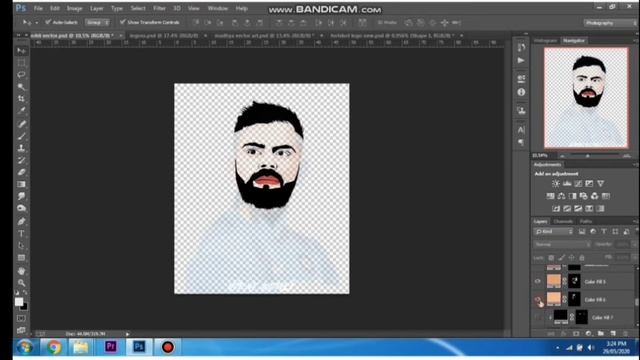Viewport: 640px width, 360px height.
Task: Select the Horizontal Type tool
Action: click(x=21, y=233)
